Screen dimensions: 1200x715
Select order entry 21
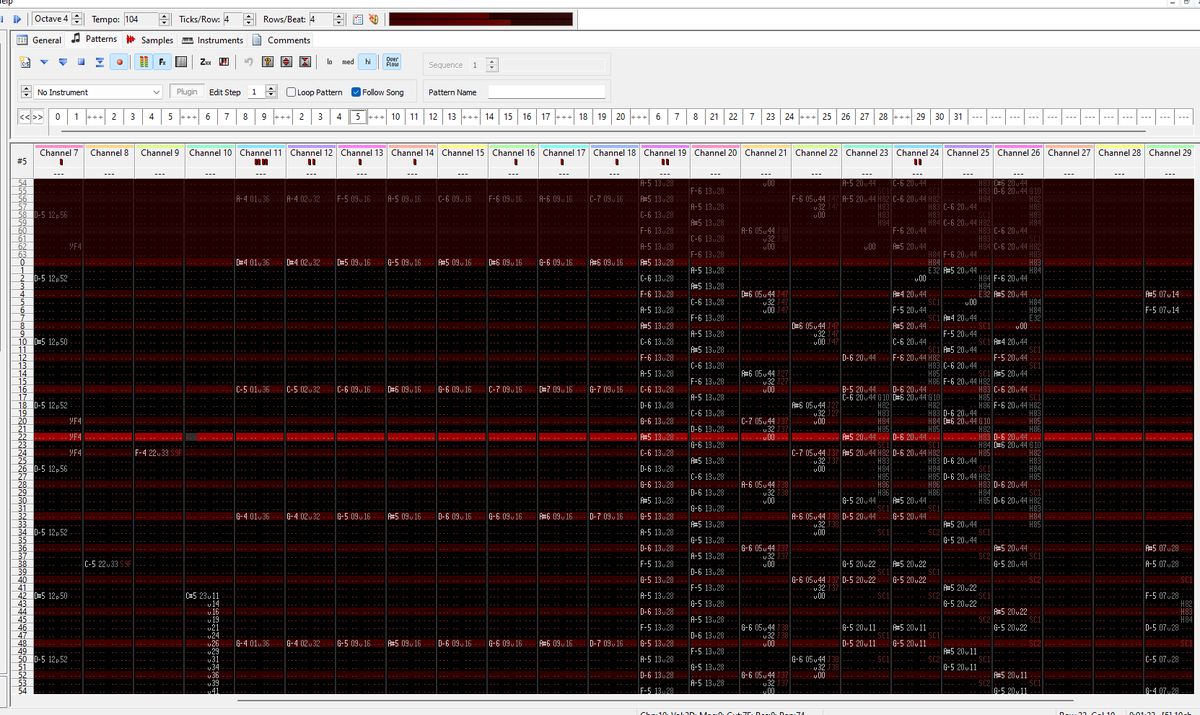coord(714,117)
